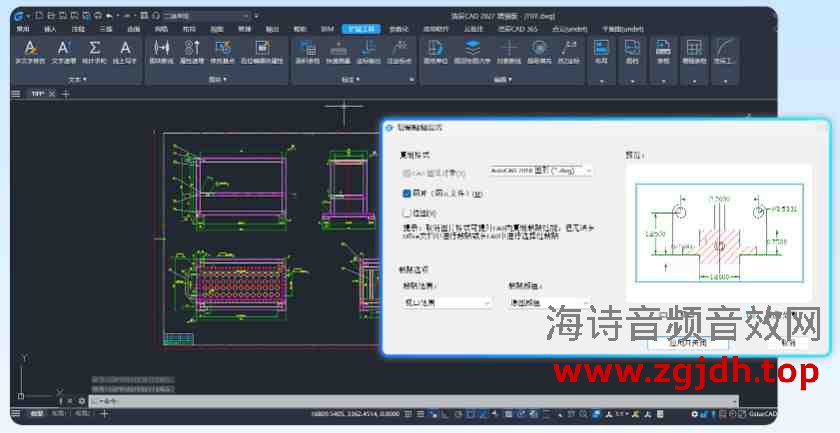Image resolution: width=840 pixels, height=433 pixels.
Task: Open the workspace selector dropdown in title bar
Action: (205, 16)
